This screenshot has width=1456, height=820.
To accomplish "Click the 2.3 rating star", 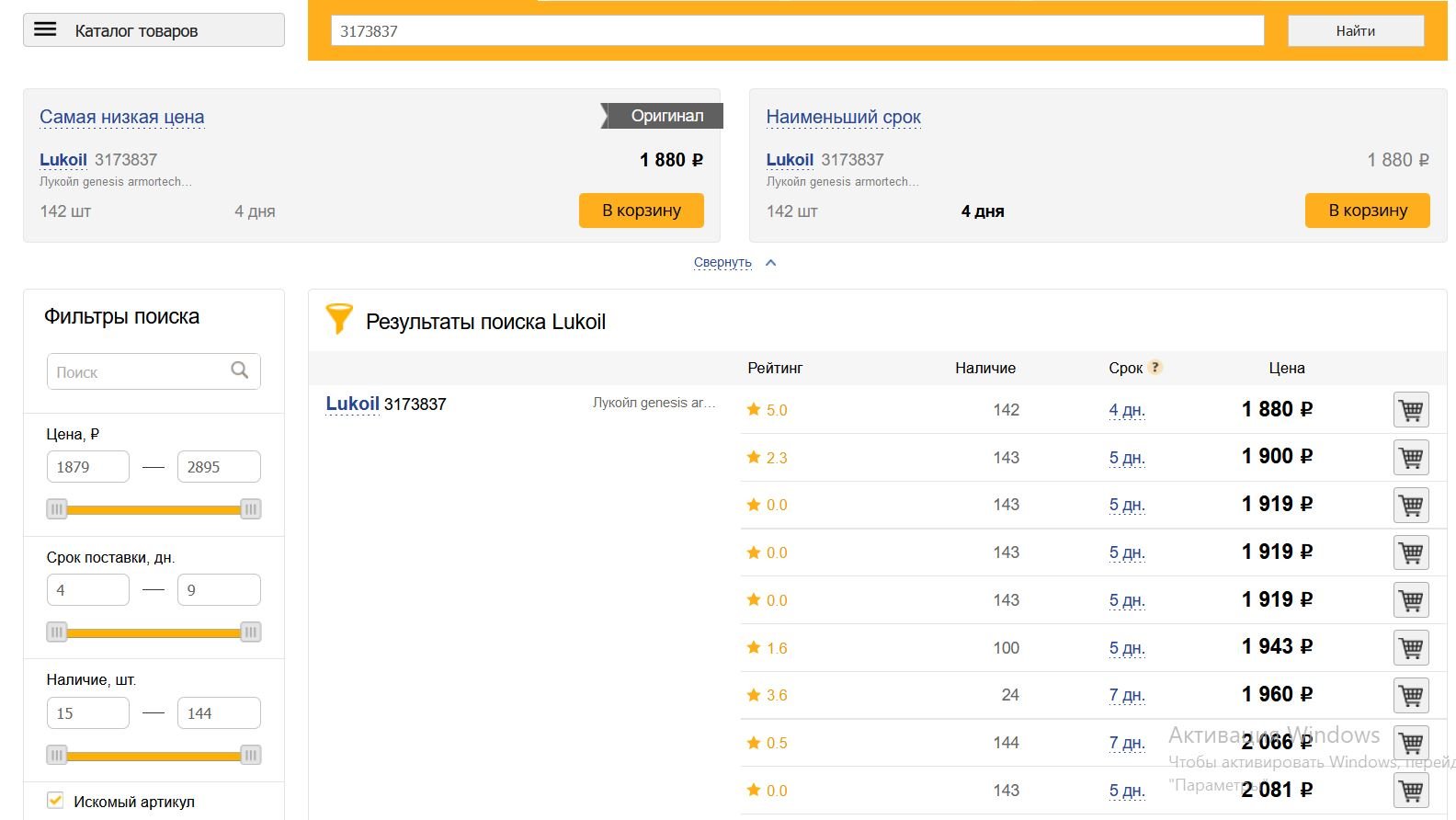I will [754, 457].
